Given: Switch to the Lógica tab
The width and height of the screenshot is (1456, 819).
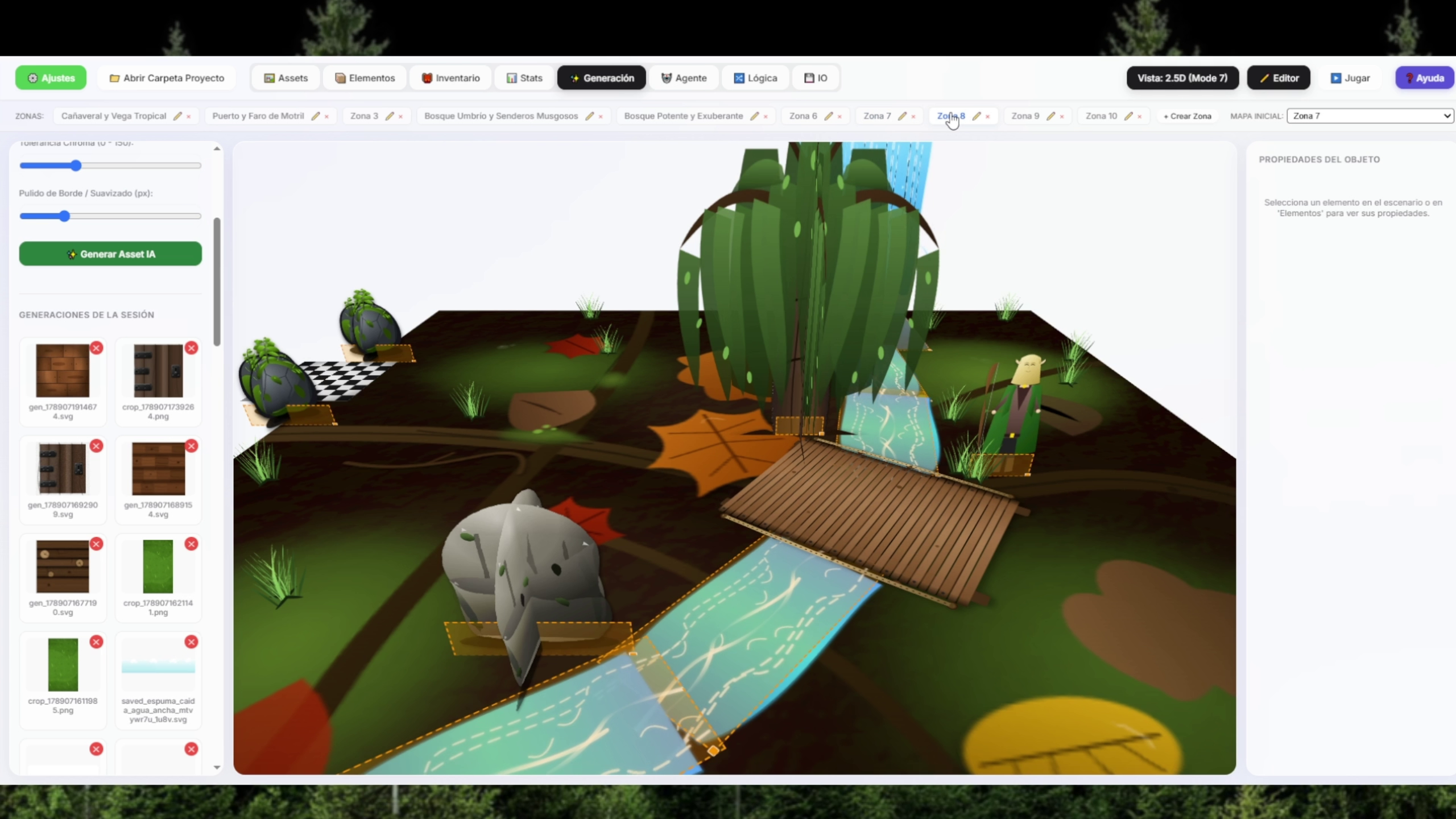Looking at the screenshot, I should point(755,78).
